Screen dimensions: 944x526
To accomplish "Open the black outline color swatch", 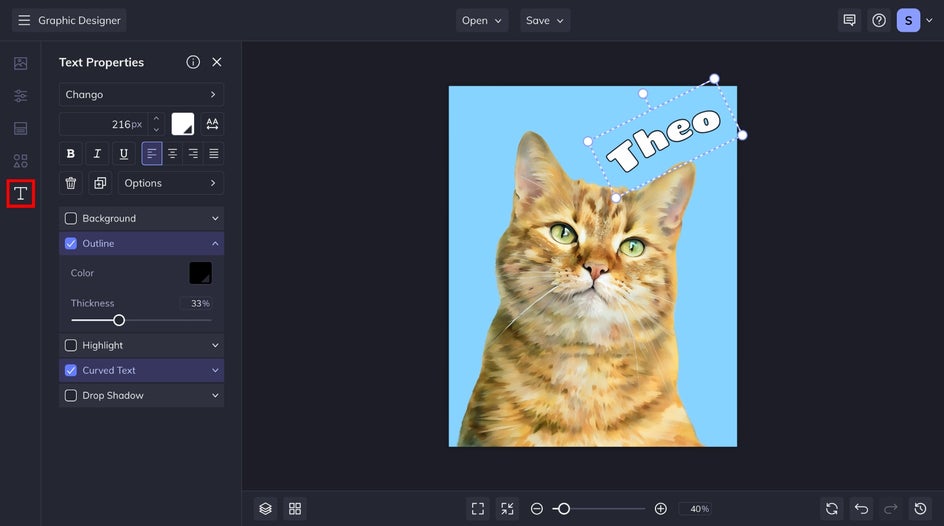I will pyautogui.click(x=200, y=273).
